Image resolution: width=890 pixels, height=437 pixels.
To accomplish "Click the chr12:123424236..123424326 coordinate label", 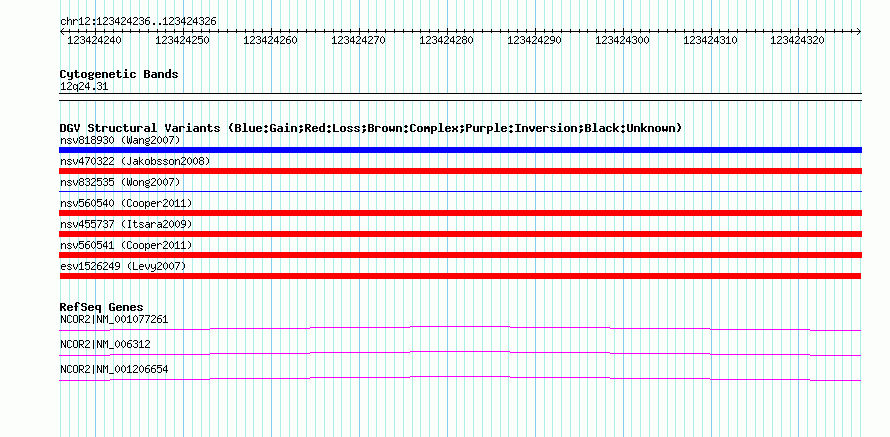I will click(138, 21).
